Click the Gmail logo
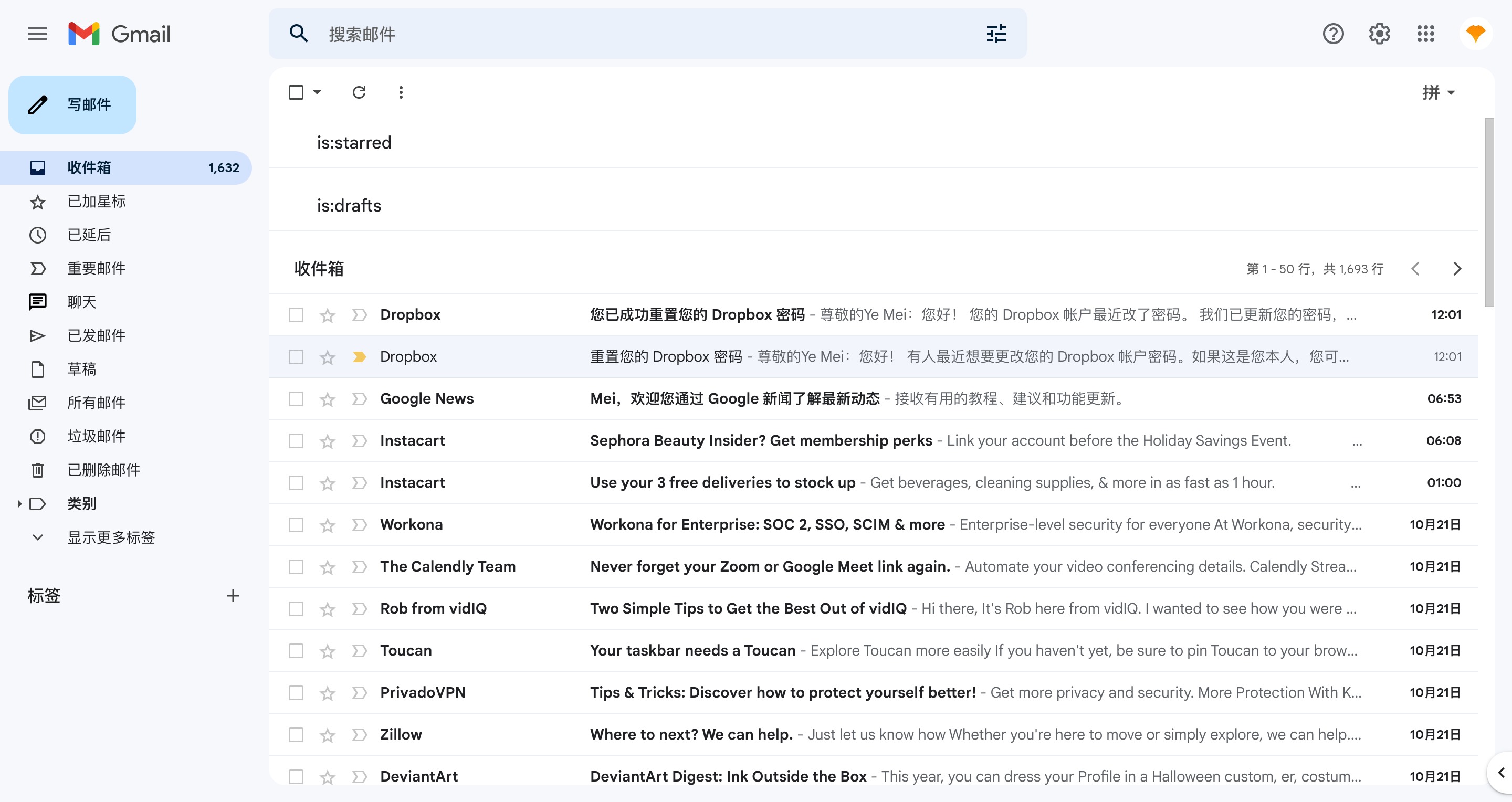1512x802 pixels. pyautogui.click(x=119, y=34)
